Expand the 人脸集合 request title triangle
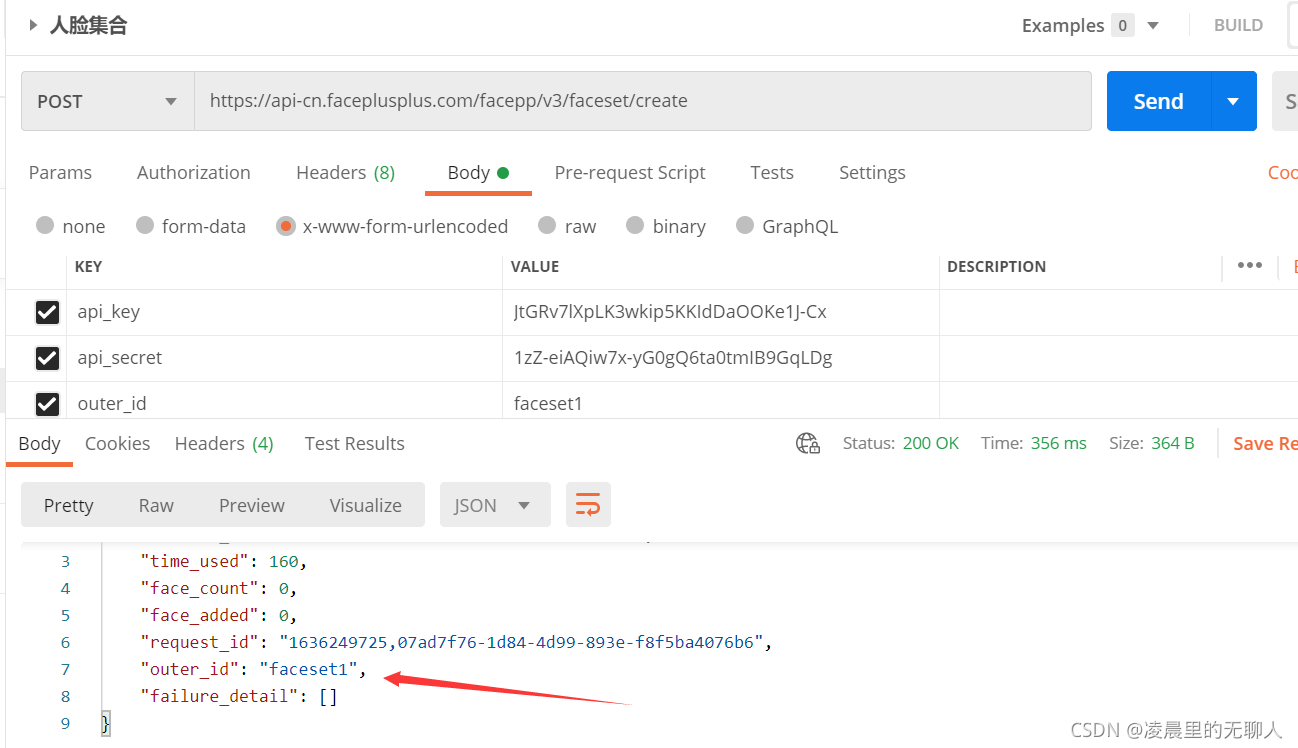The width and height of the screenshot is (1298, 748). pos(33,26)
